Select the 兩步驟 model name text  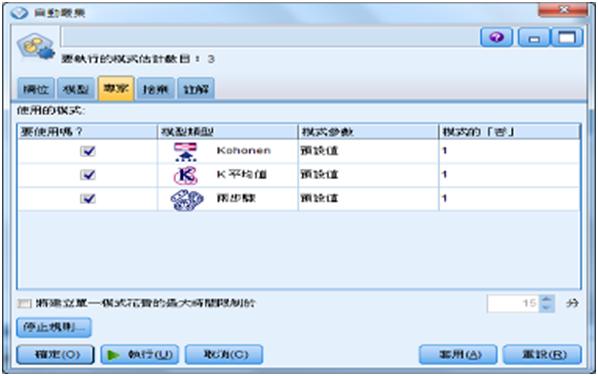pyautogui.click(x=236, y=198)
